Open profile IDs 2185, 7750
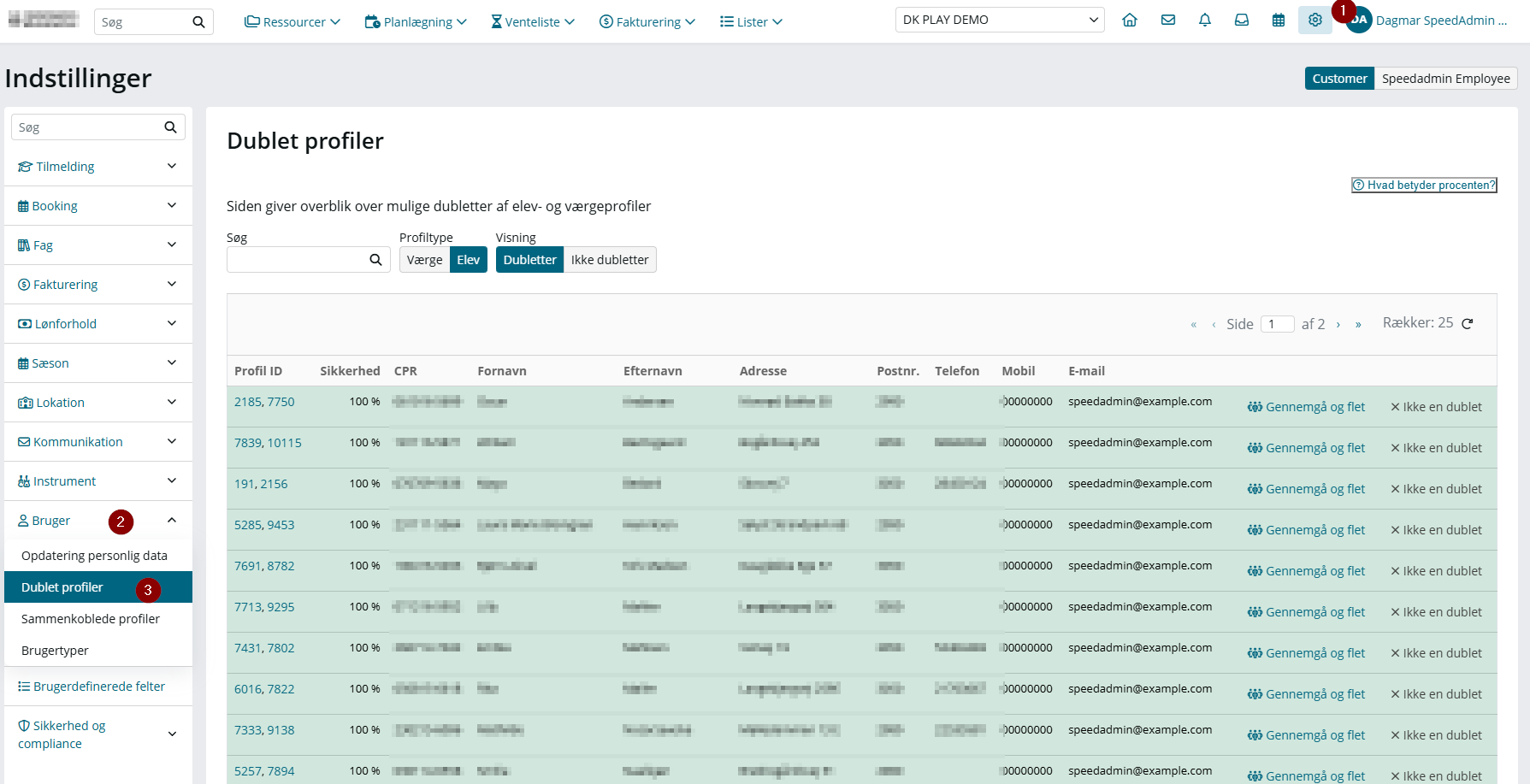This screenshot has width=1530, height=784. click(264, 402)
